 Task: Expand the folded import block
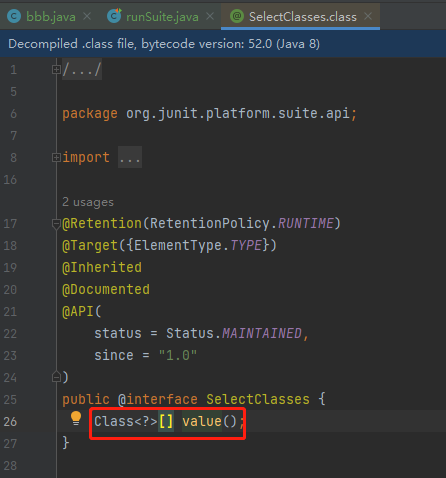[x=56, y=157]
